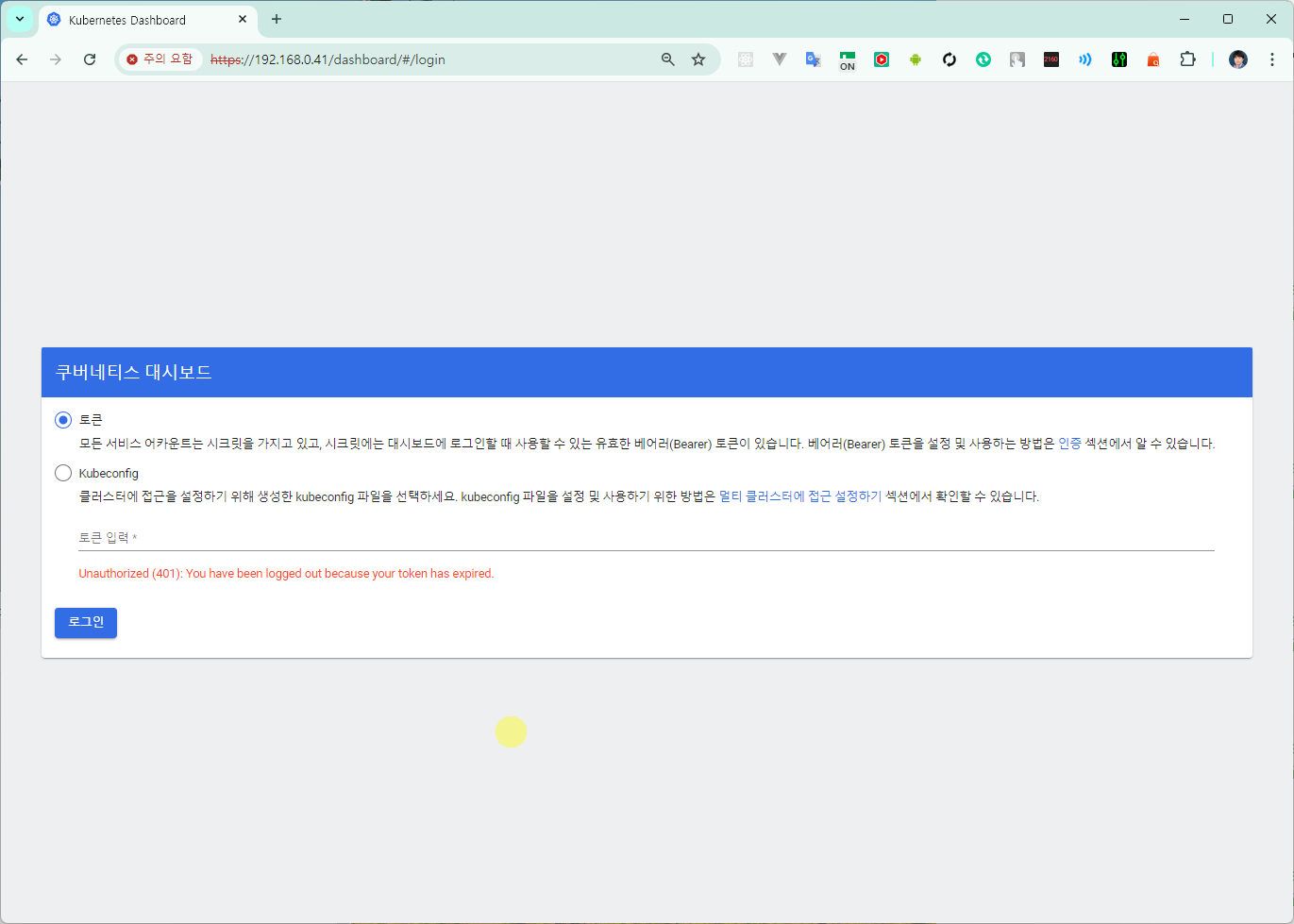Click the 주의 요함 security warning chip

160,59
